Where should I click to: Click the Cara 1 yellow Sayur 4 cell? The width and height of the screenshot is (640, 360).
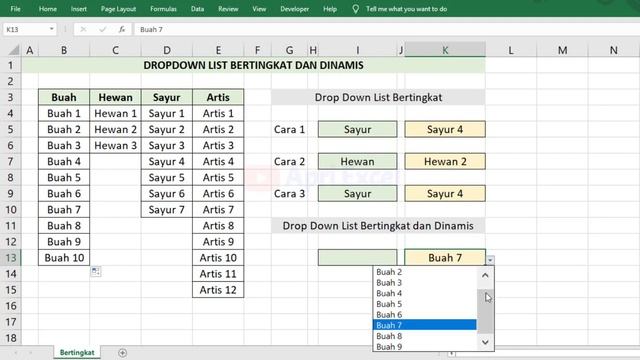click(445, 129)
